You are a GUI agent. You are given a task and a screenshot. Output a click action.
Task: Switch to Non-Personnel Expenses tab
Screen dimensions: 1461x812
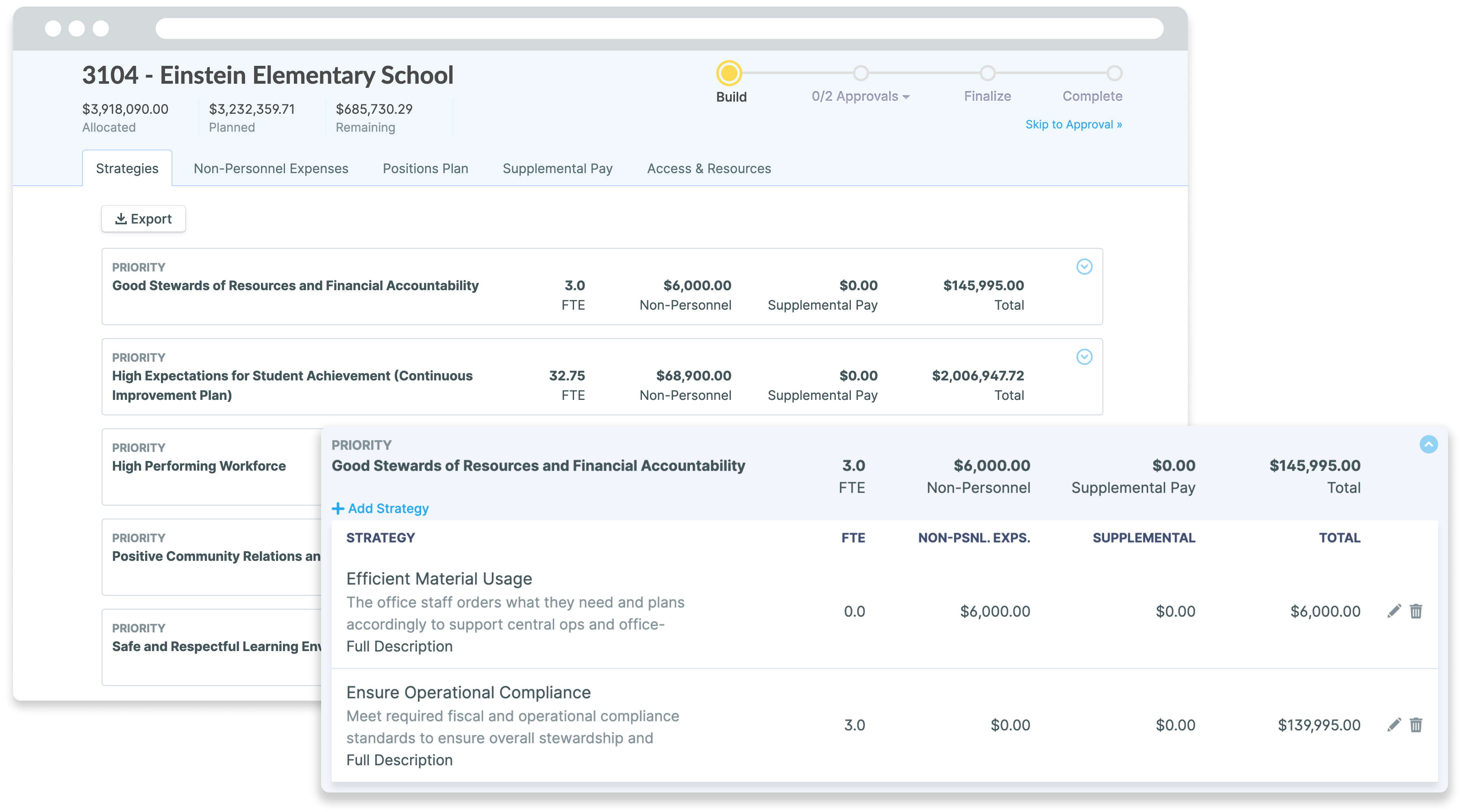(x=271, y=168)
